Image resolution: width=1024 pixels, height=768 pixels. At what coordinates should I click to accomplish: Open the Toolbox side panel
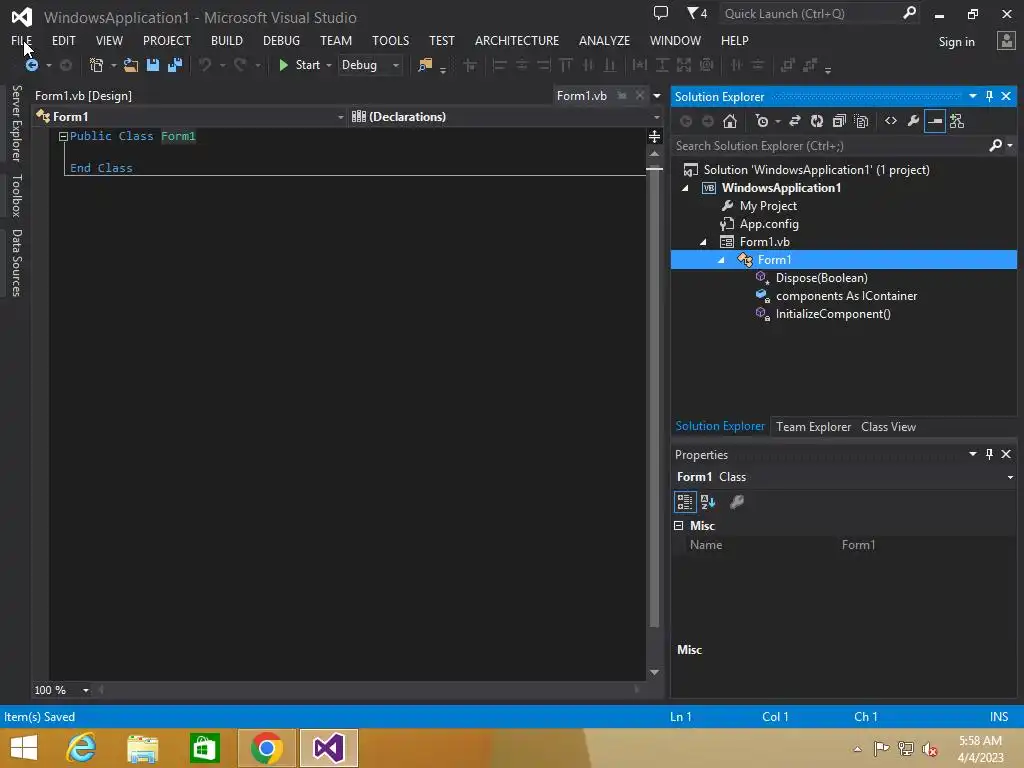(16, 196)
